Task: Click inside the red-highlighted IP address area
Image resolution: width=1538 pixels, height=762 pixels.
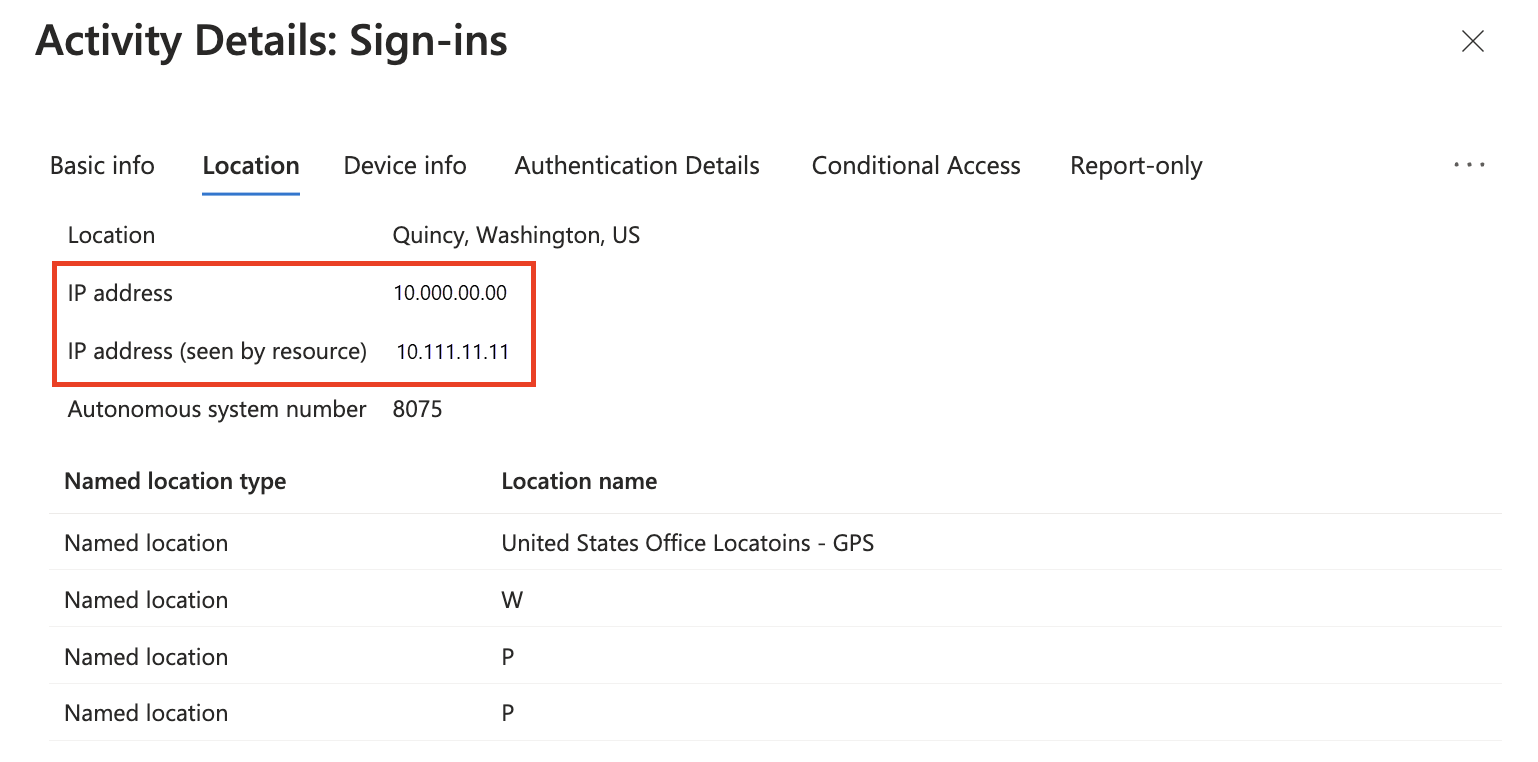Action: click(294, 322)
